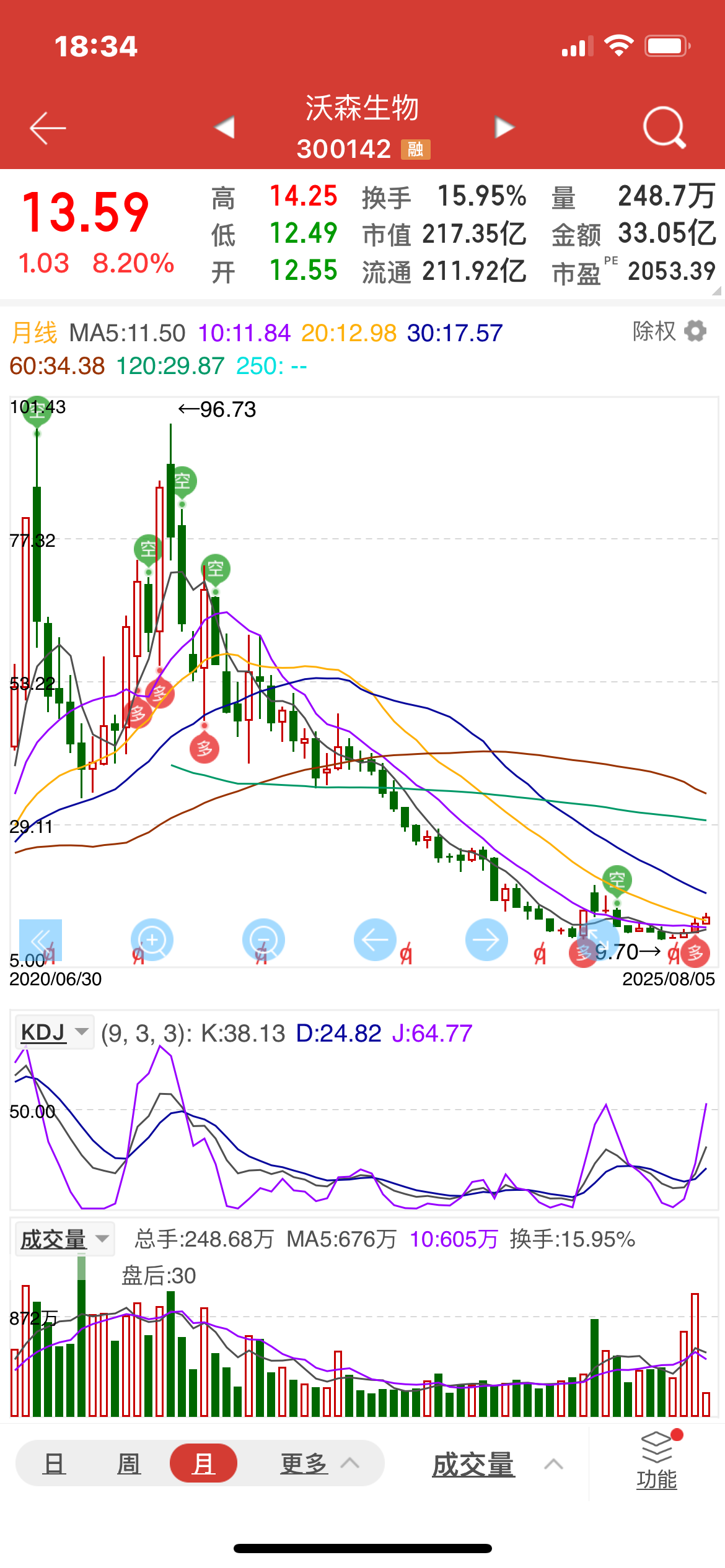Move chart cursor left with arrow button

tap(375, 940)
